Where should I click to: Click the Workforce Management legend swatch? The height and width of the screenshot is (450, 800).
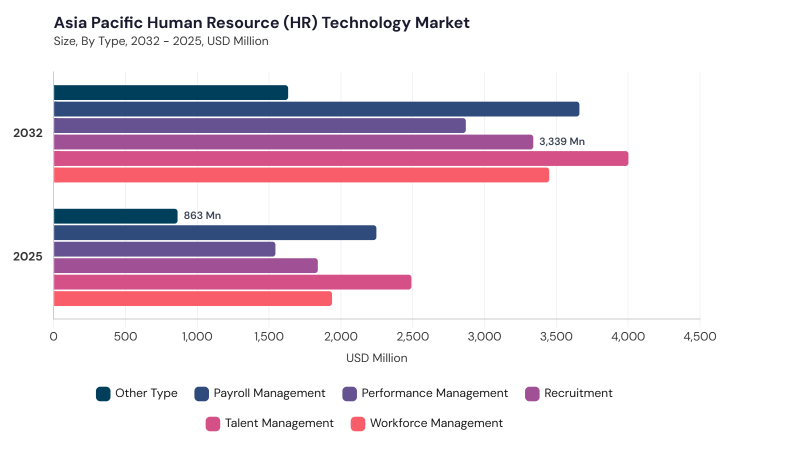click(358, 424)
